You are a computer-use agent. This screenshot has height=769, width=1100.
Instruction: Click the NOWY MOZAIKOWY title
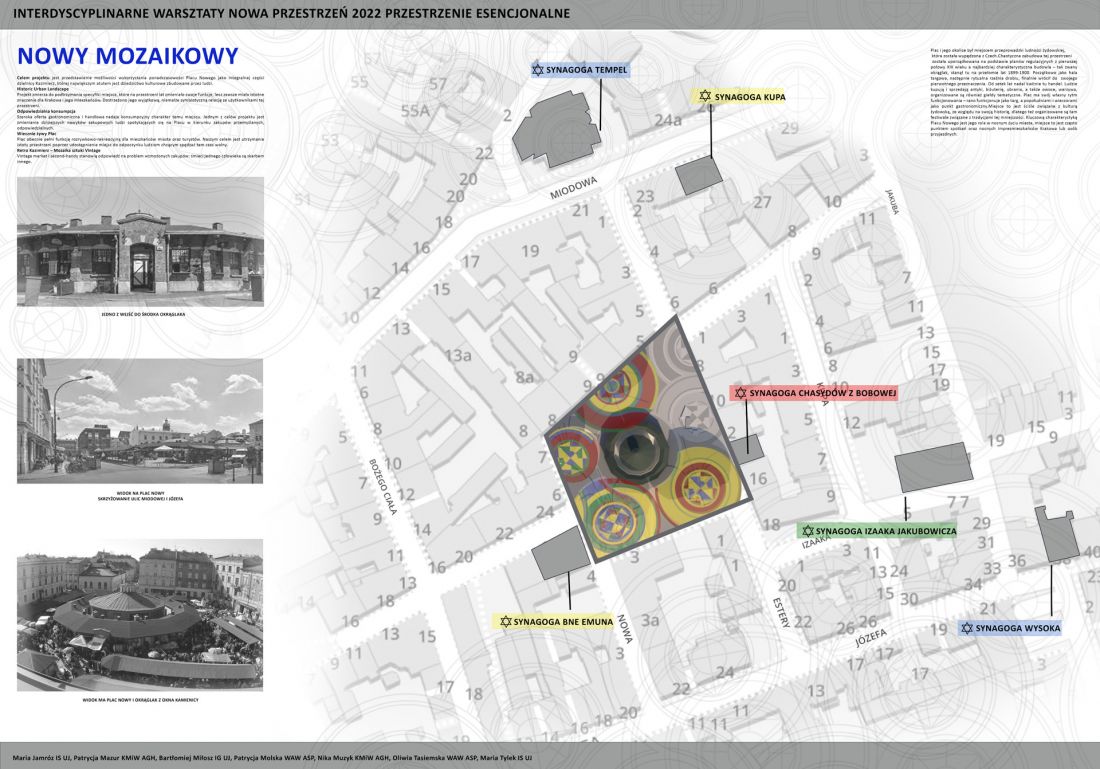click(128, 55)
